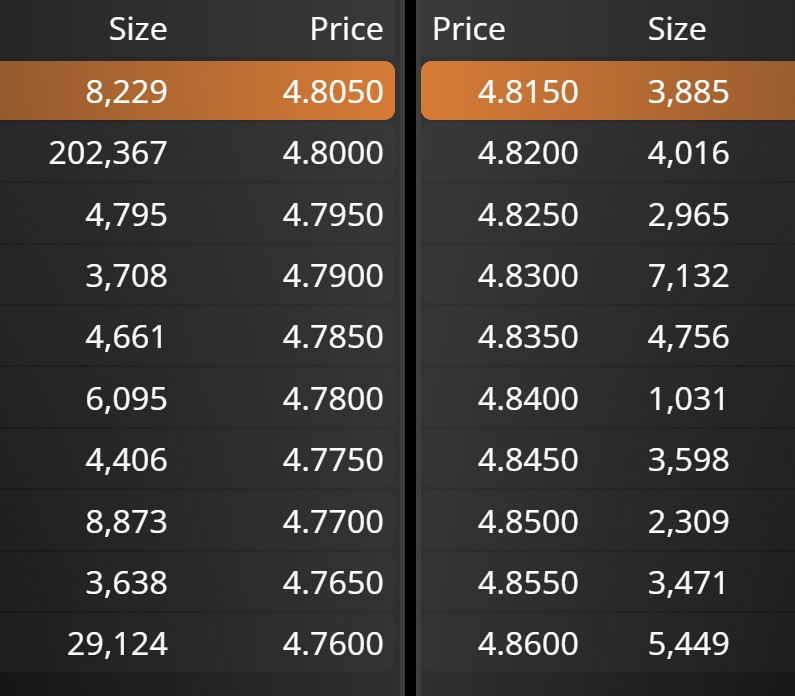Viewport: 795px width, 696px height.
Task: Click bid price 4.8000
Action: tap(332, 153)
